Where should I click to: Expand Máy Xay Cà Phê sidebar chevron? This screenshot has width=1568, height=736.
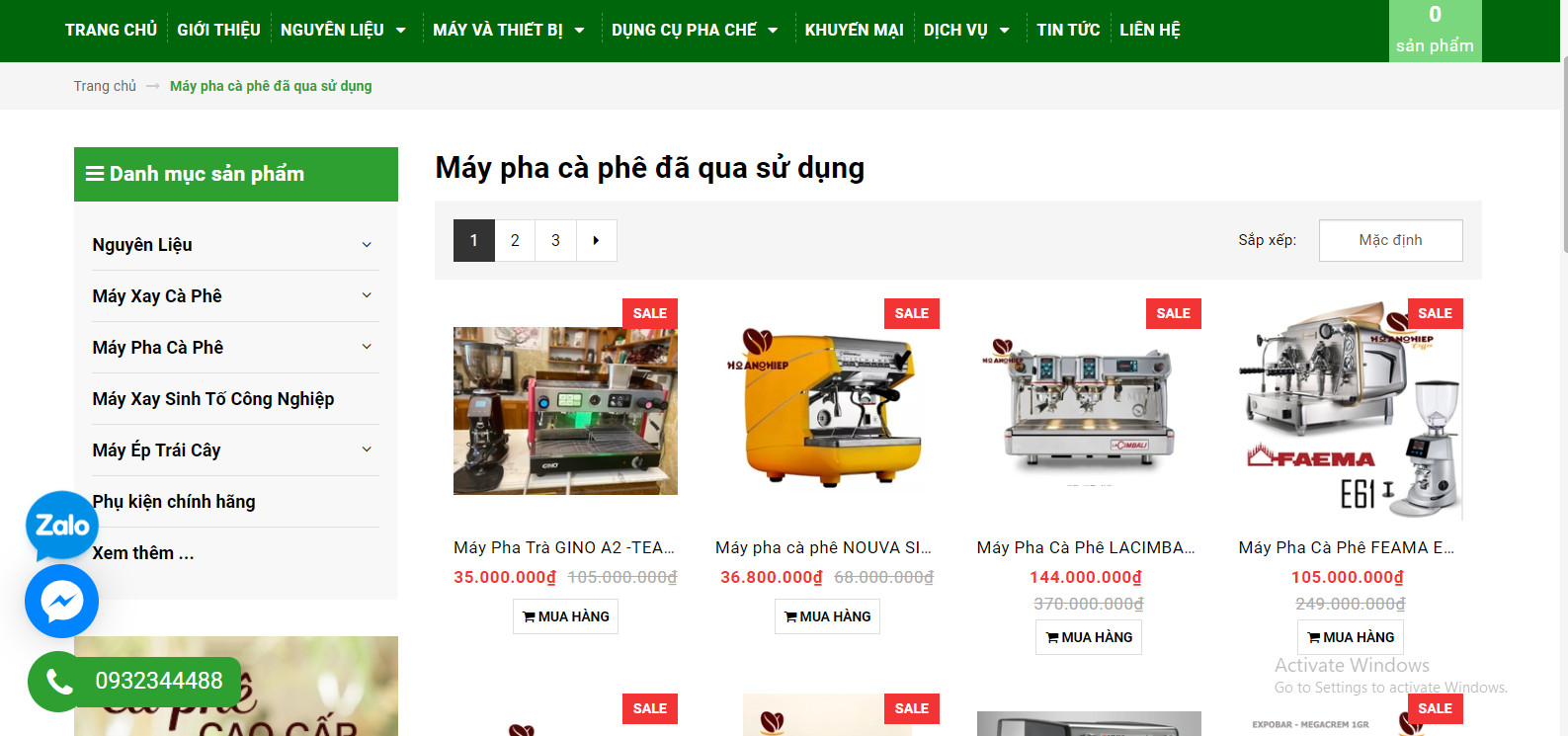click(x=367, y=295)
